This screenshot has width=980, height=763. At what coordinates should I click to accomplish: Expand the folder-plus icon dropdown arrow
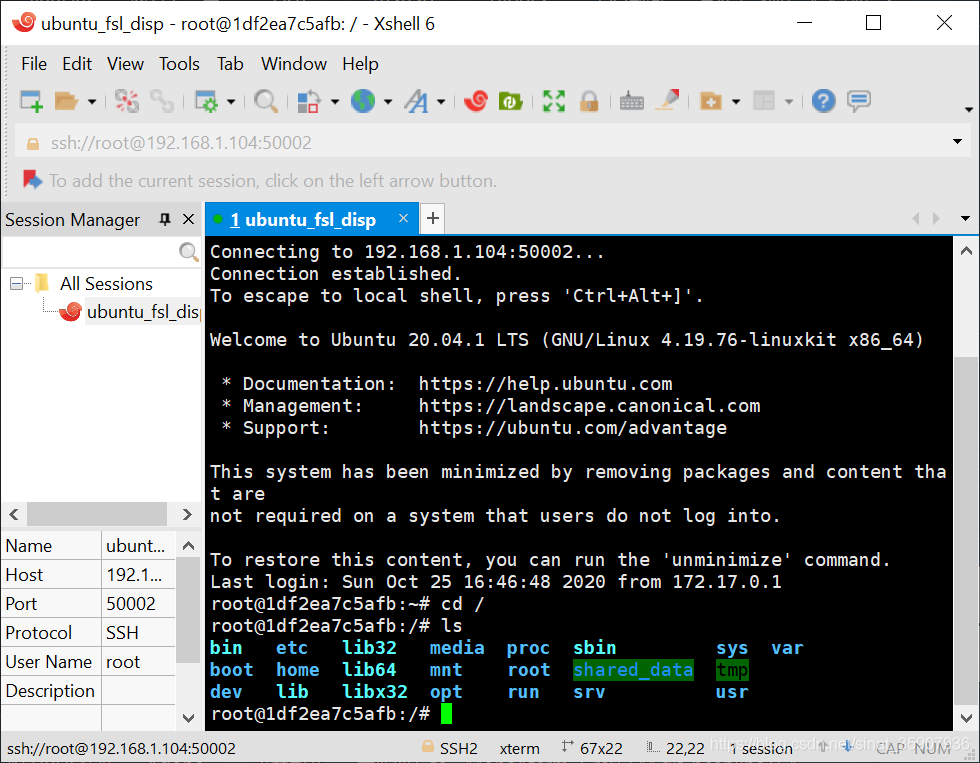tap(736, 101)
